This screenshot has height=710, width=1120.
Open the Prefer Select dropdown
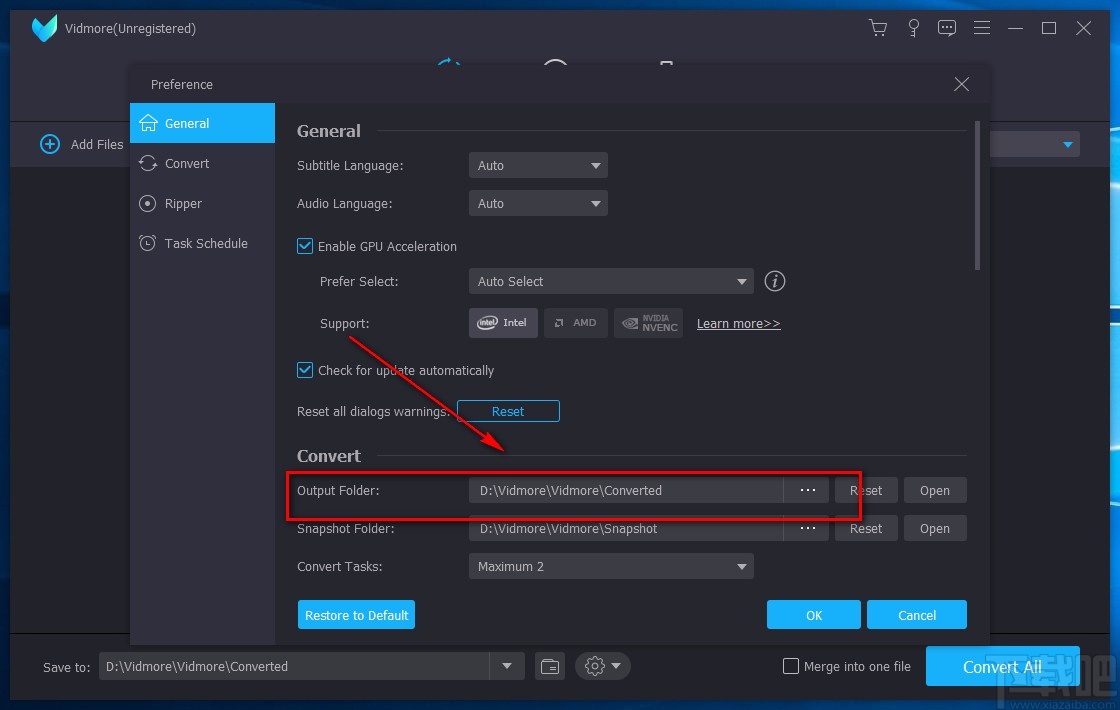click(x=611, y=281)
